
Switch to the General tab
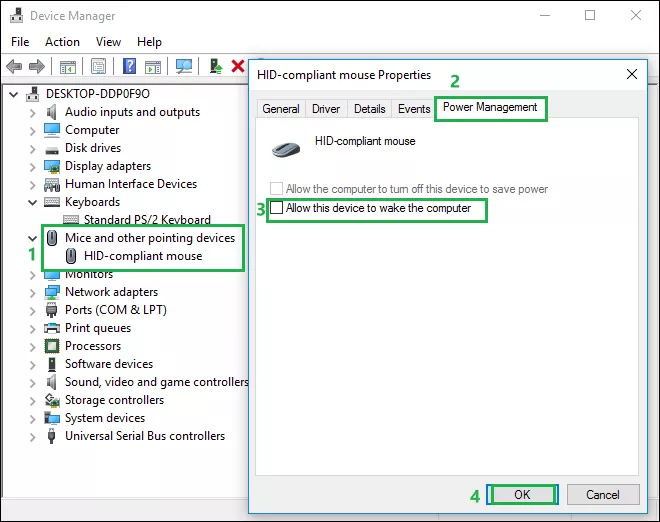281,109
